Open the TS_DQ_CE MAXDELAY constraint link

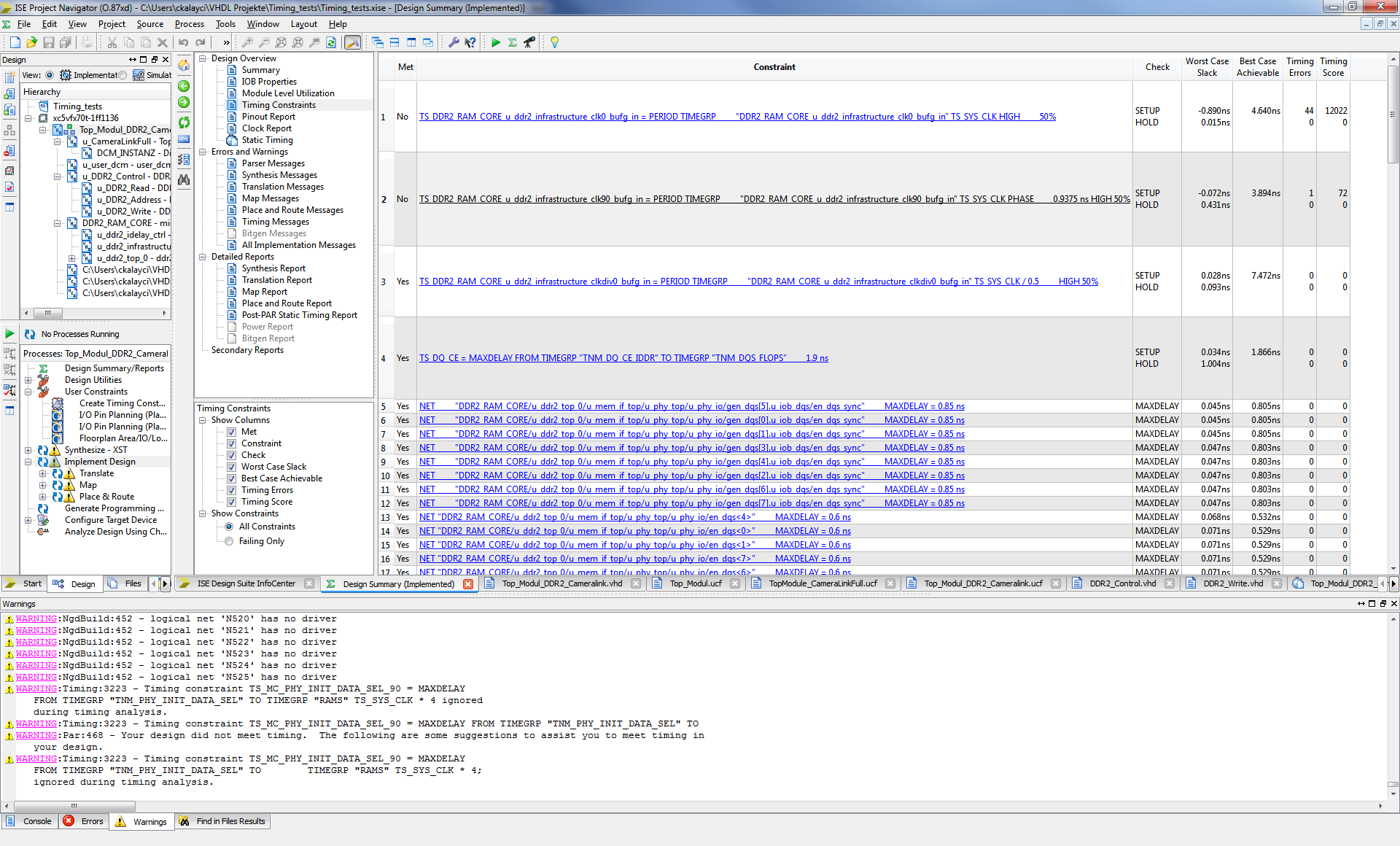tap(623, 358)
